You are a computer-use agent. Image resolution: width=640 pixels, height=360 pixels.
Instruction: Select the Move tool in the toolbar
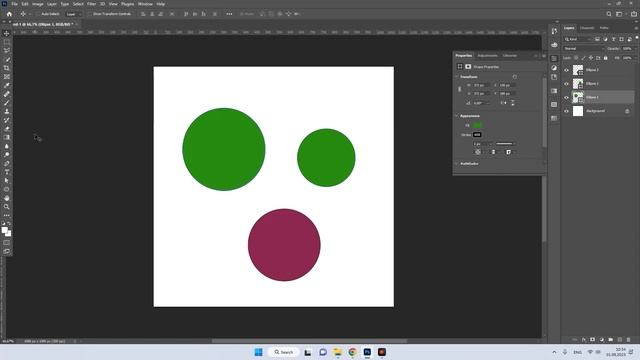tap(7, 33)
